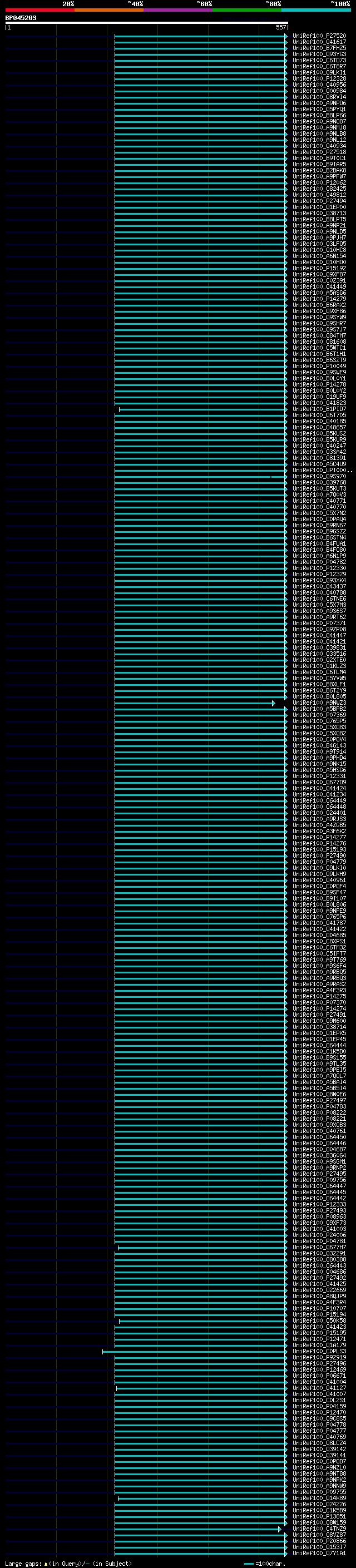
Task: Select hit label UniRef100_B5KUS2
Action: click(319, 433)
